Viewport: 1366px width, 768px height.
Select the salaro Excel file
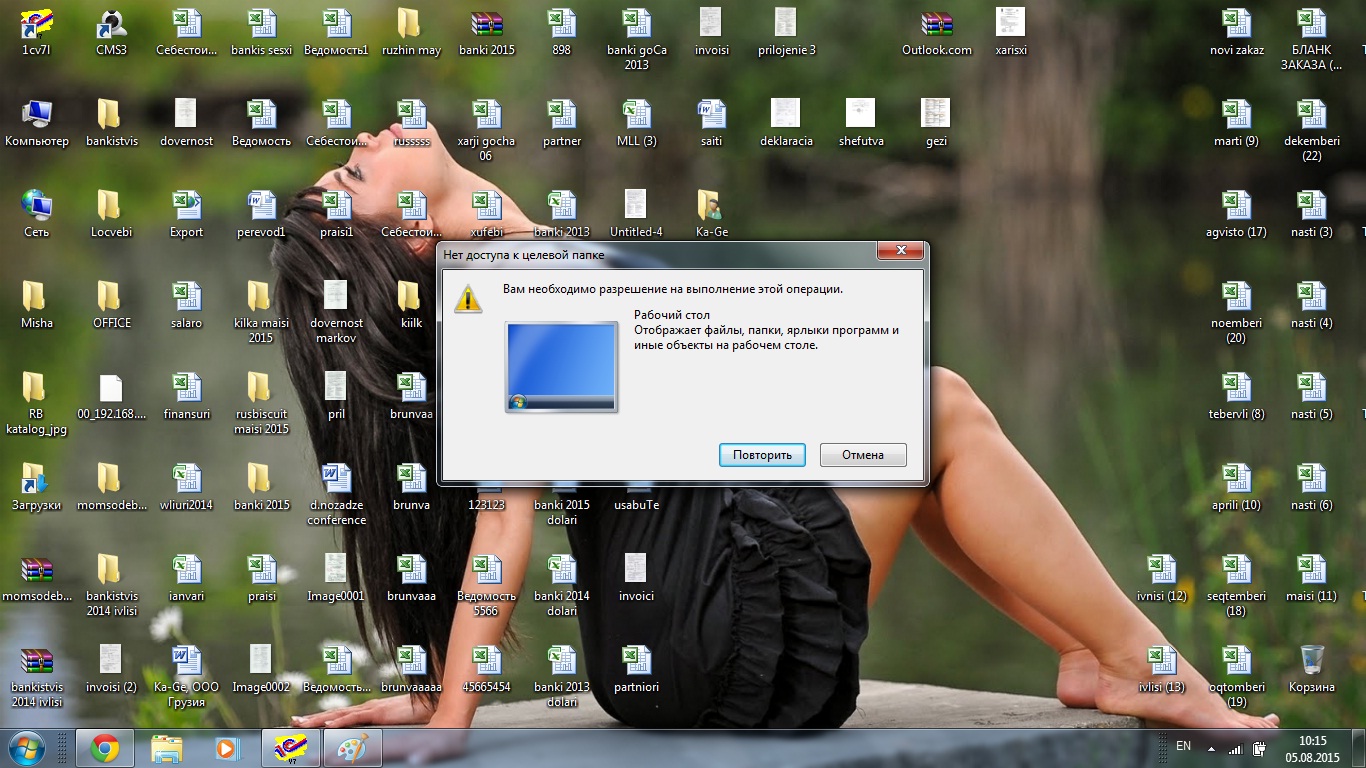coord(186,305)
